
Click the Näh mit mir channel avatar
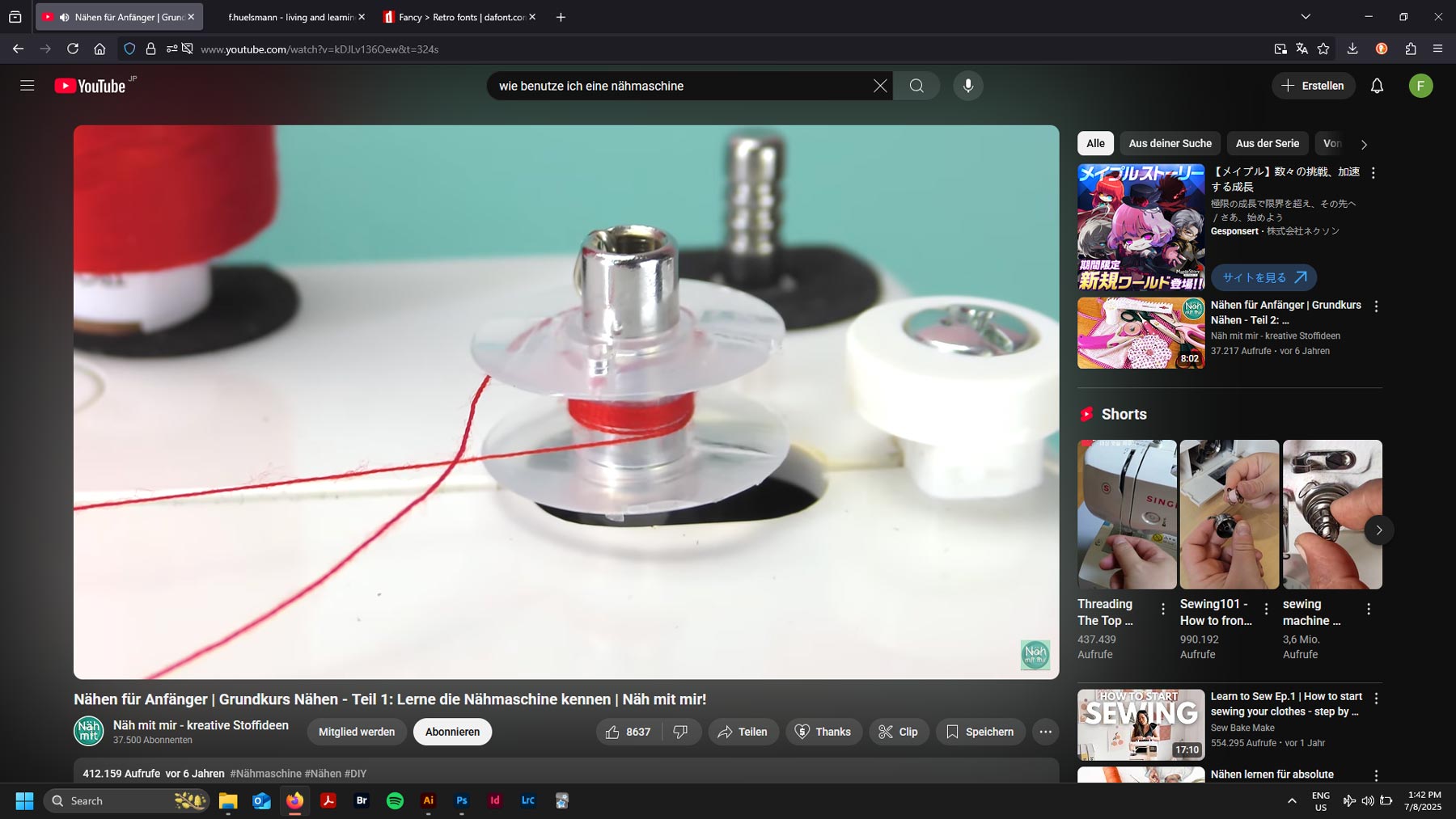click(x=89, y=731)
